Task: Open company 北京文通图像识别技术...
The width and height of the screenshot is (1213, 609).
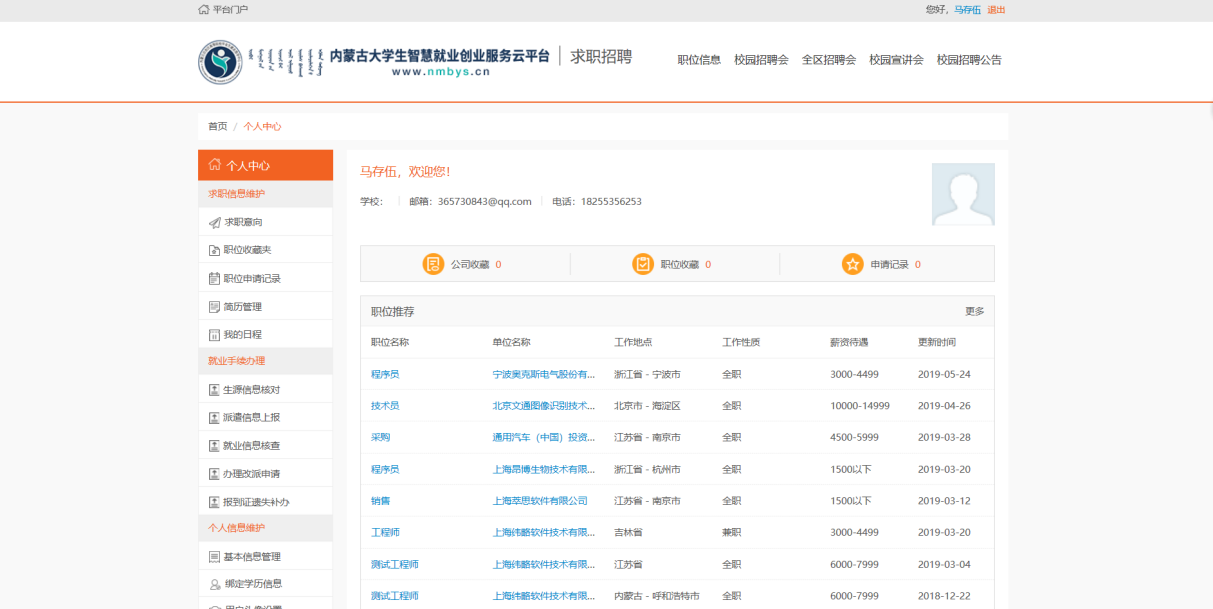Action: (544, 406)
